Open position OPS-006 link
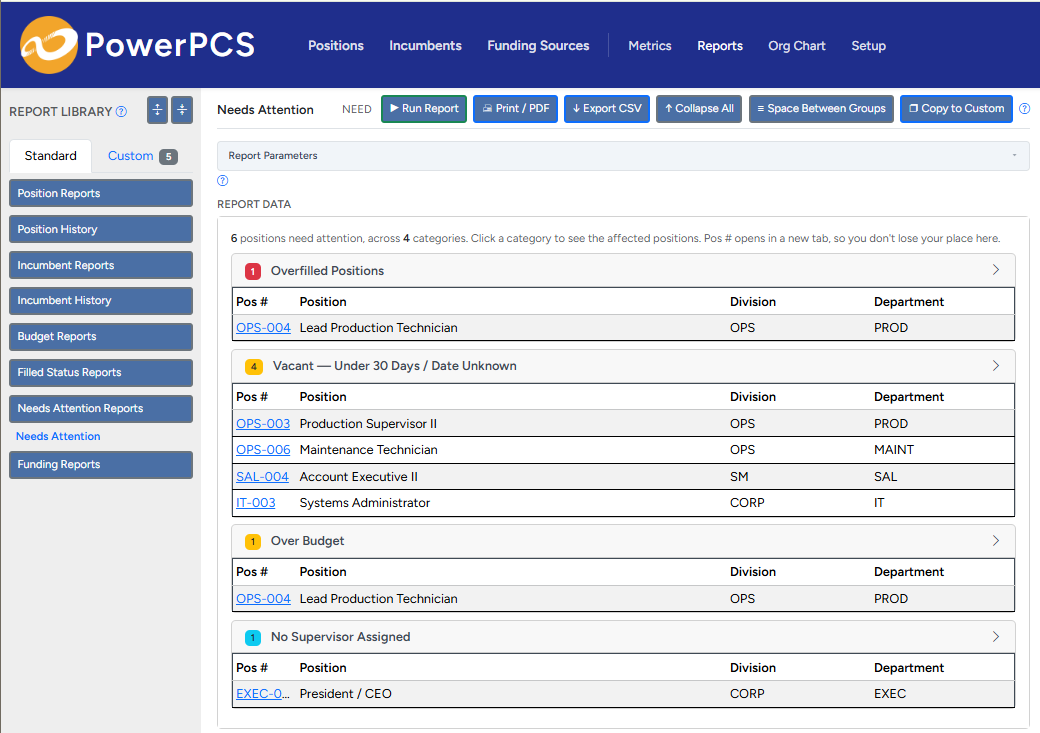The image size is (1040, 733). click(x=263, y=450)
